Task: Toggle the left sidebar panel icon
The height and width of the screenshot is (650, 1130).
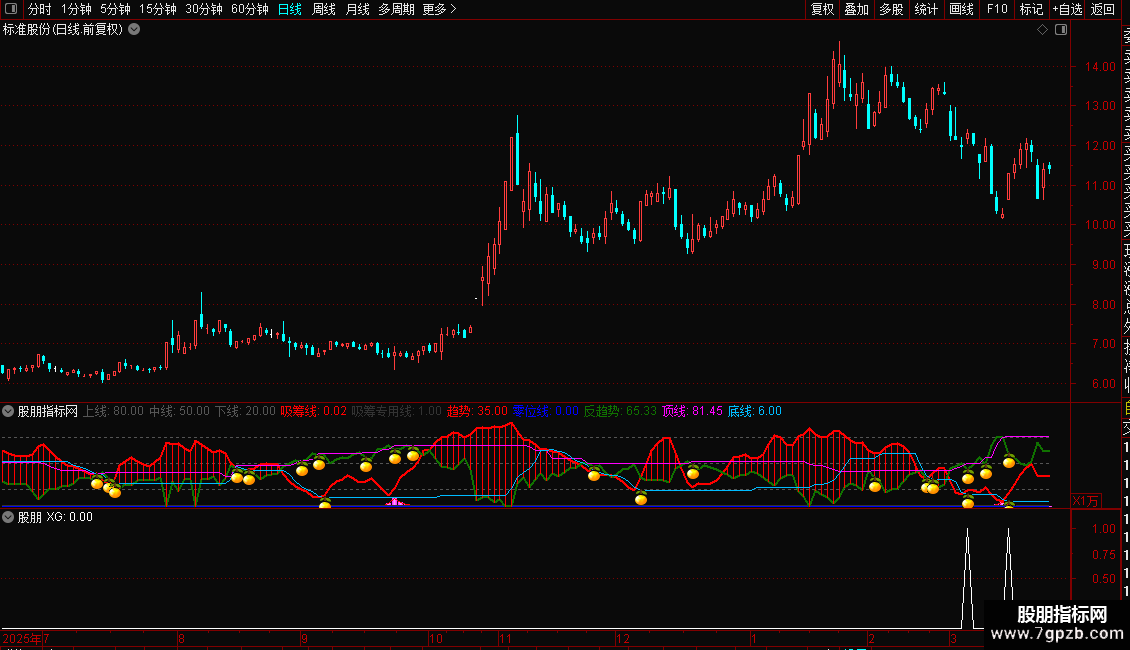Action: pyautogui.click(x=11, y=9)
